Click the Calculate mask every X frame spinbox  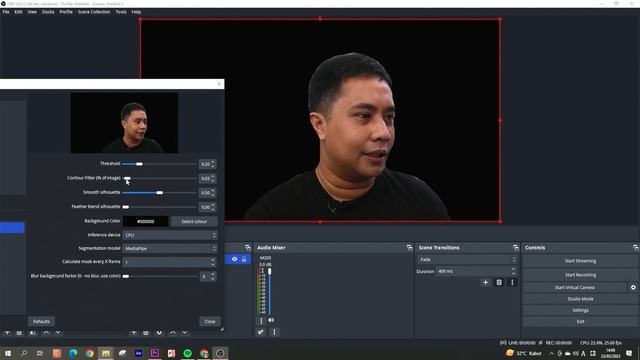coord(170,262)
